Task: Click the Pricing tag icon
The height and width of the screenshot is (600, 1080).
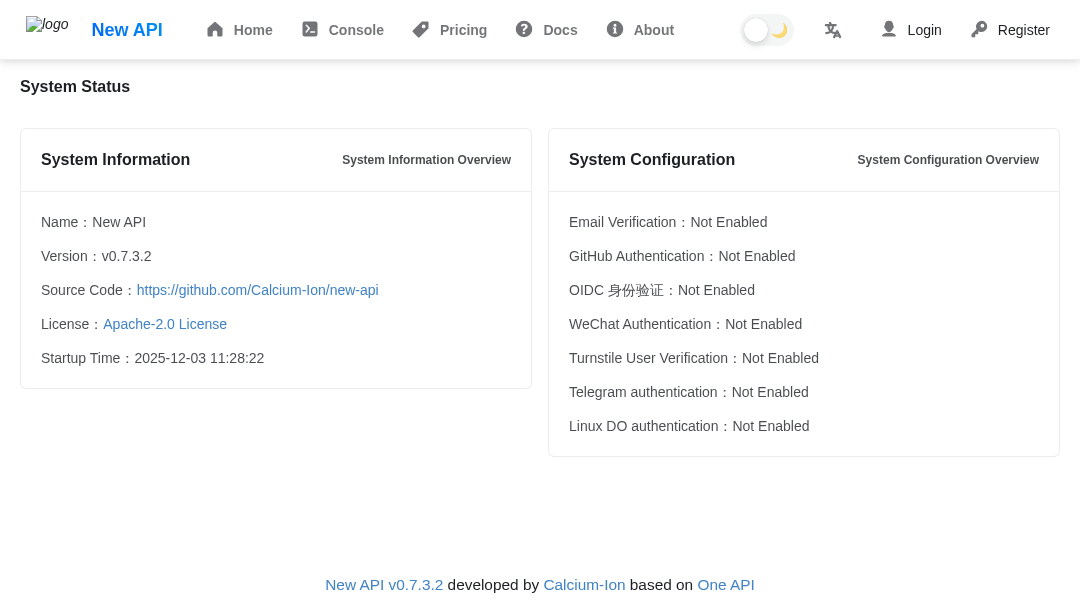Action: pyautogui.click(x=418, y=30)
